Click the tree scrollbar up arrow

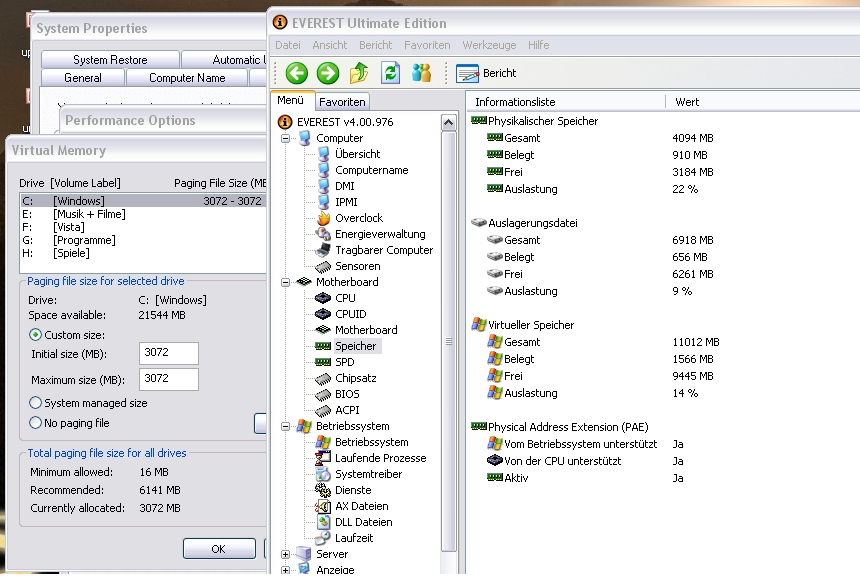point(448,122)
